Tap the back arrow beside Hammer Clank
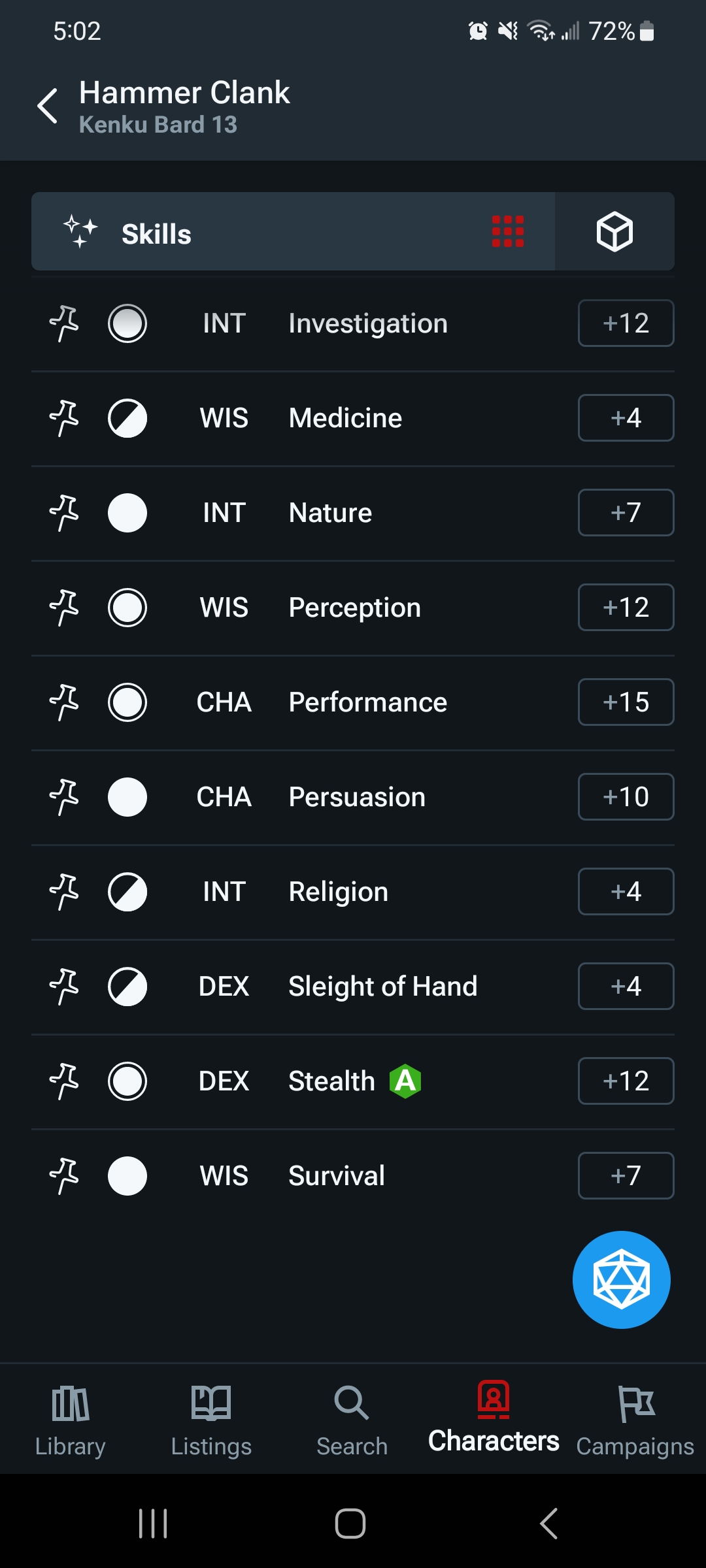The width and height of the screenshot is (706, 1568). coord(48,106)
